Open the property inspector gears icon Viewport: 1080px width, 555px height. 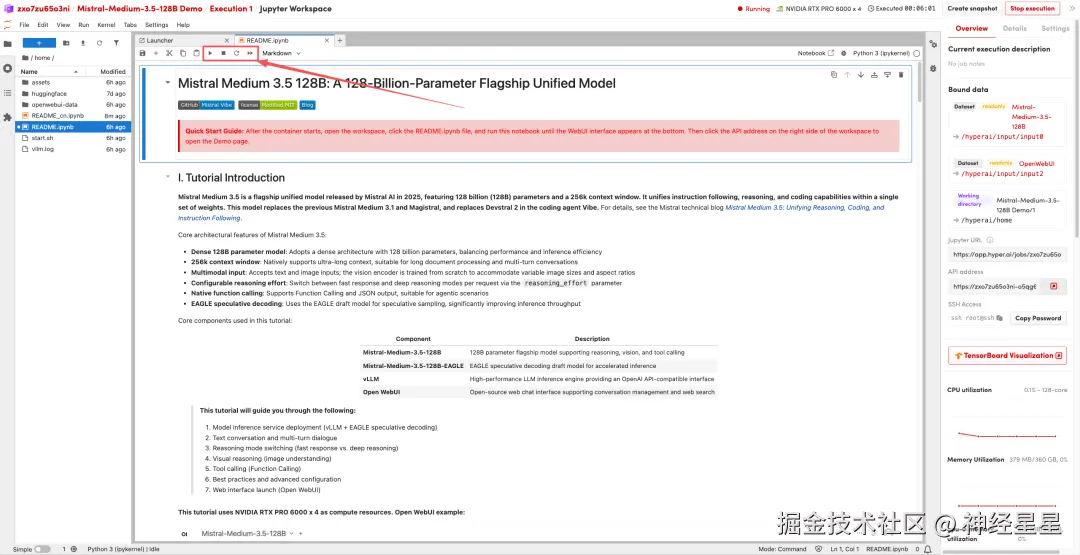pyautogui.click(x=933, y=44)
